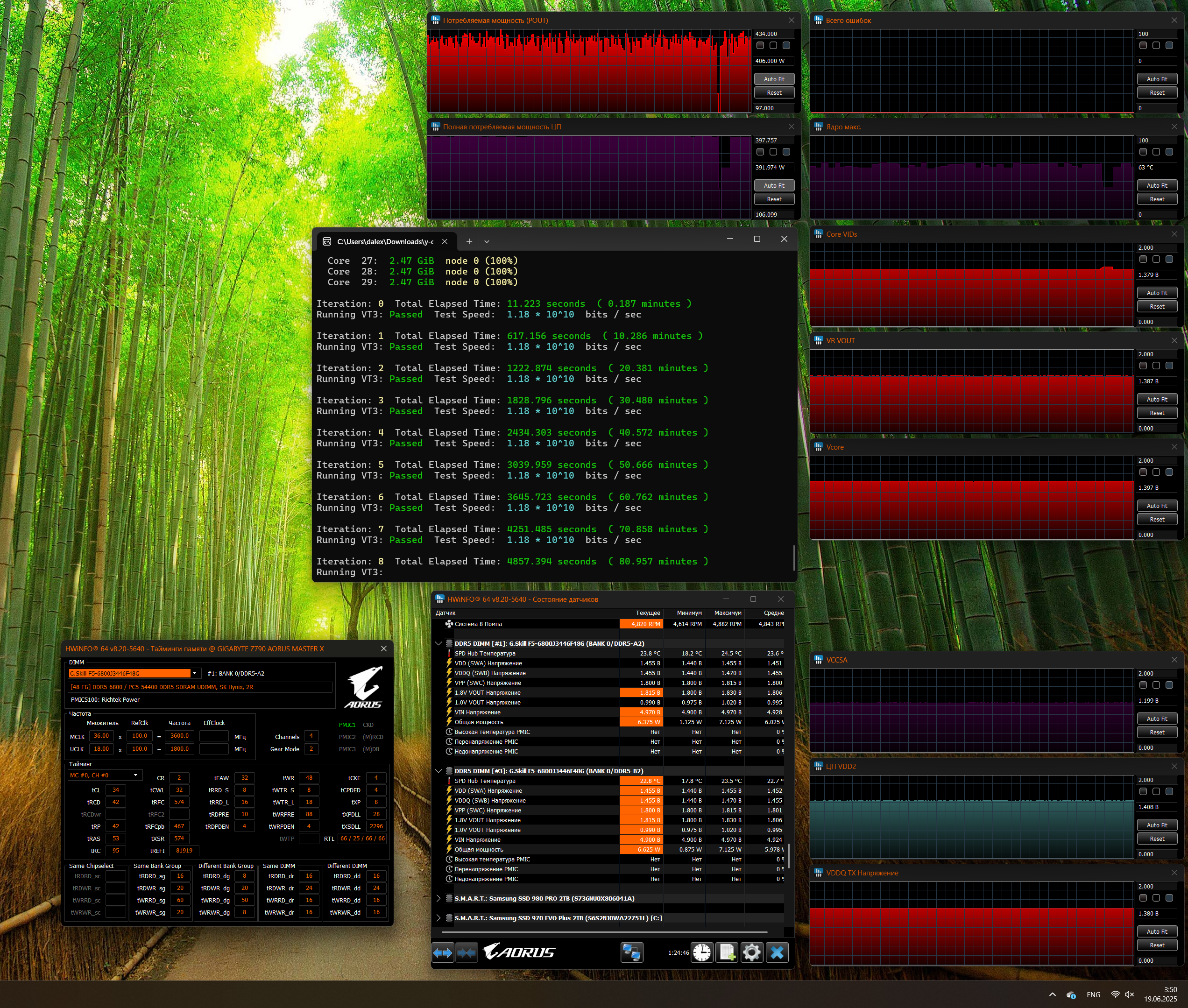1188x1008 pixels.
Task: Tick first checkbox in POUT power graph
Action: [x=760, y=46]
